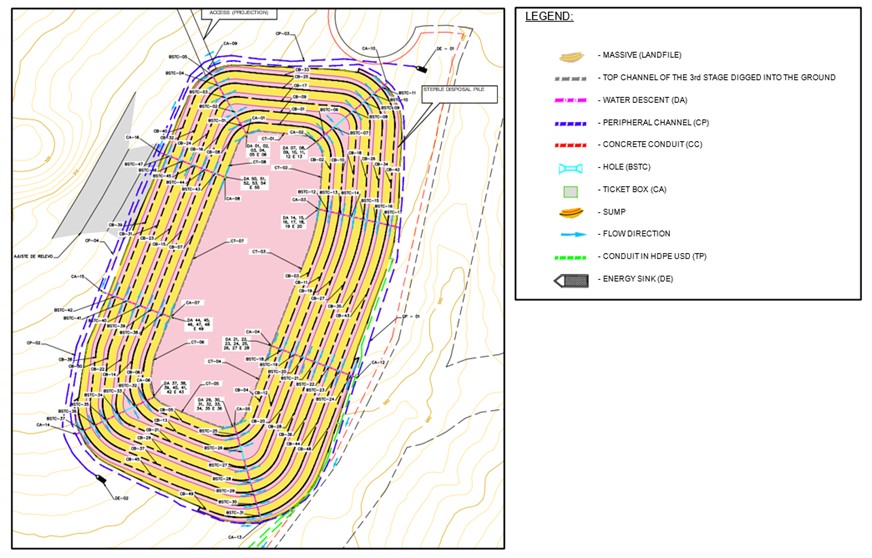The image size is (872, 558).
Task: Click the gray Top Channel dashed line sample
Action: [x=571, y=78]
